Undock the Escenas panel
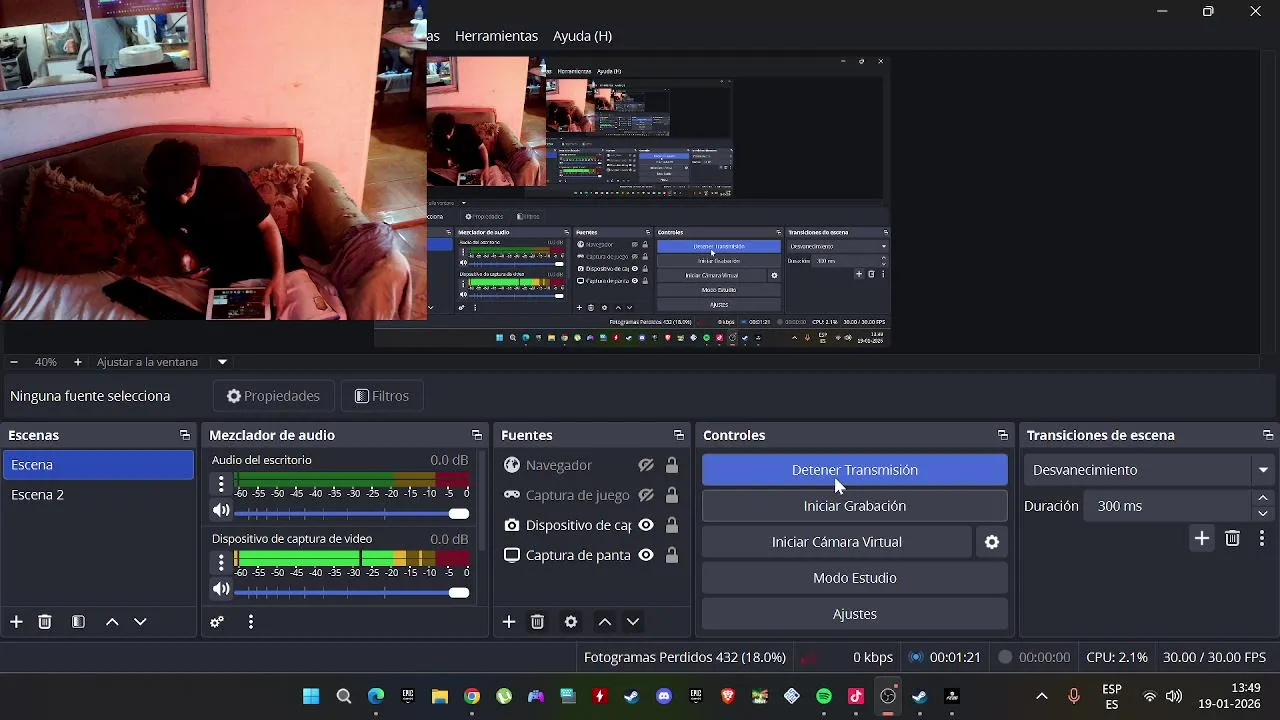The height and width of the screenshot is (720, 1280). click(184, 435)
